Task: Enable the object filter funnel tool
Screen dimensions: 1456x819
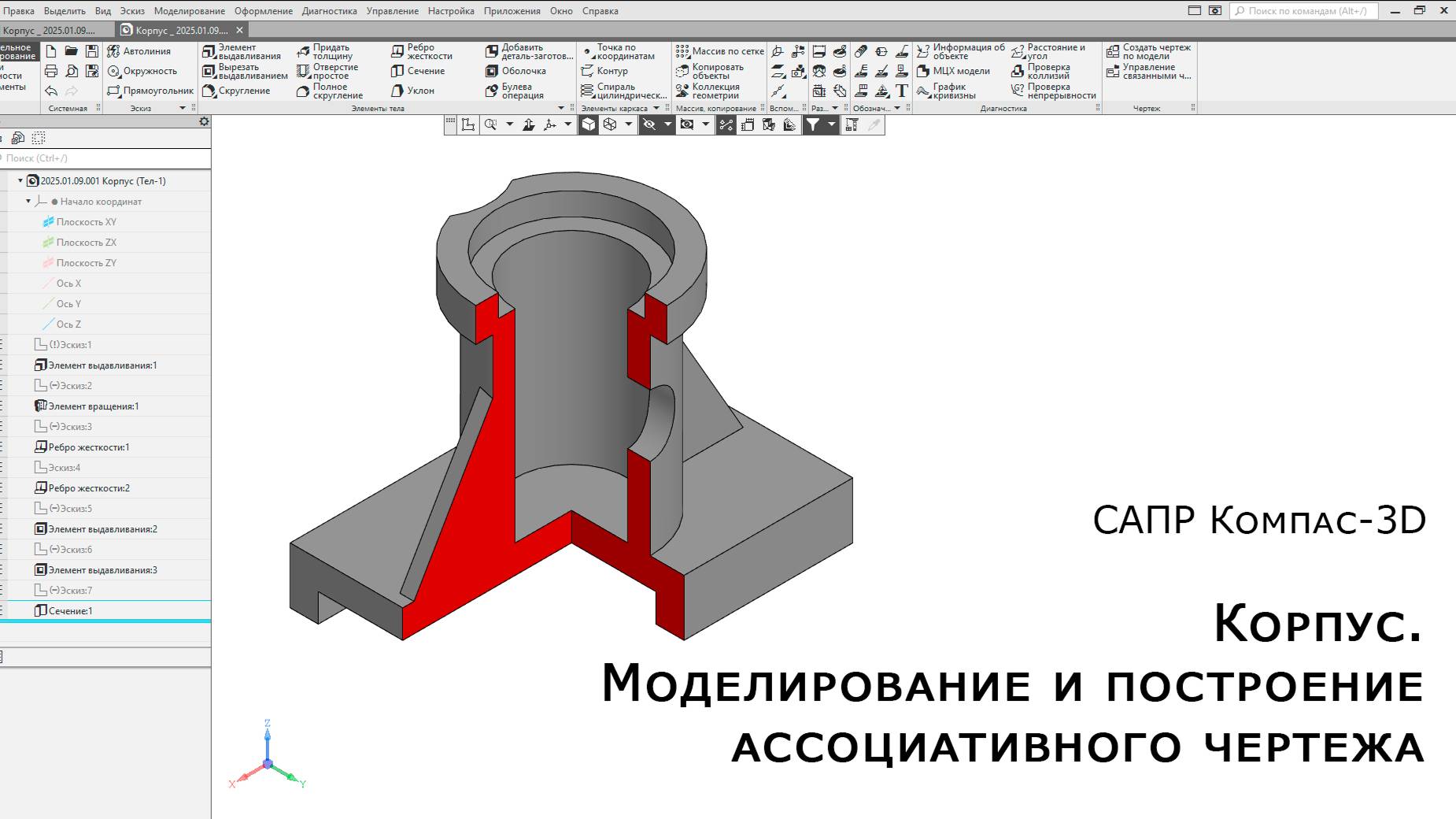Action: pyautogui.click(x=814, y=124)
